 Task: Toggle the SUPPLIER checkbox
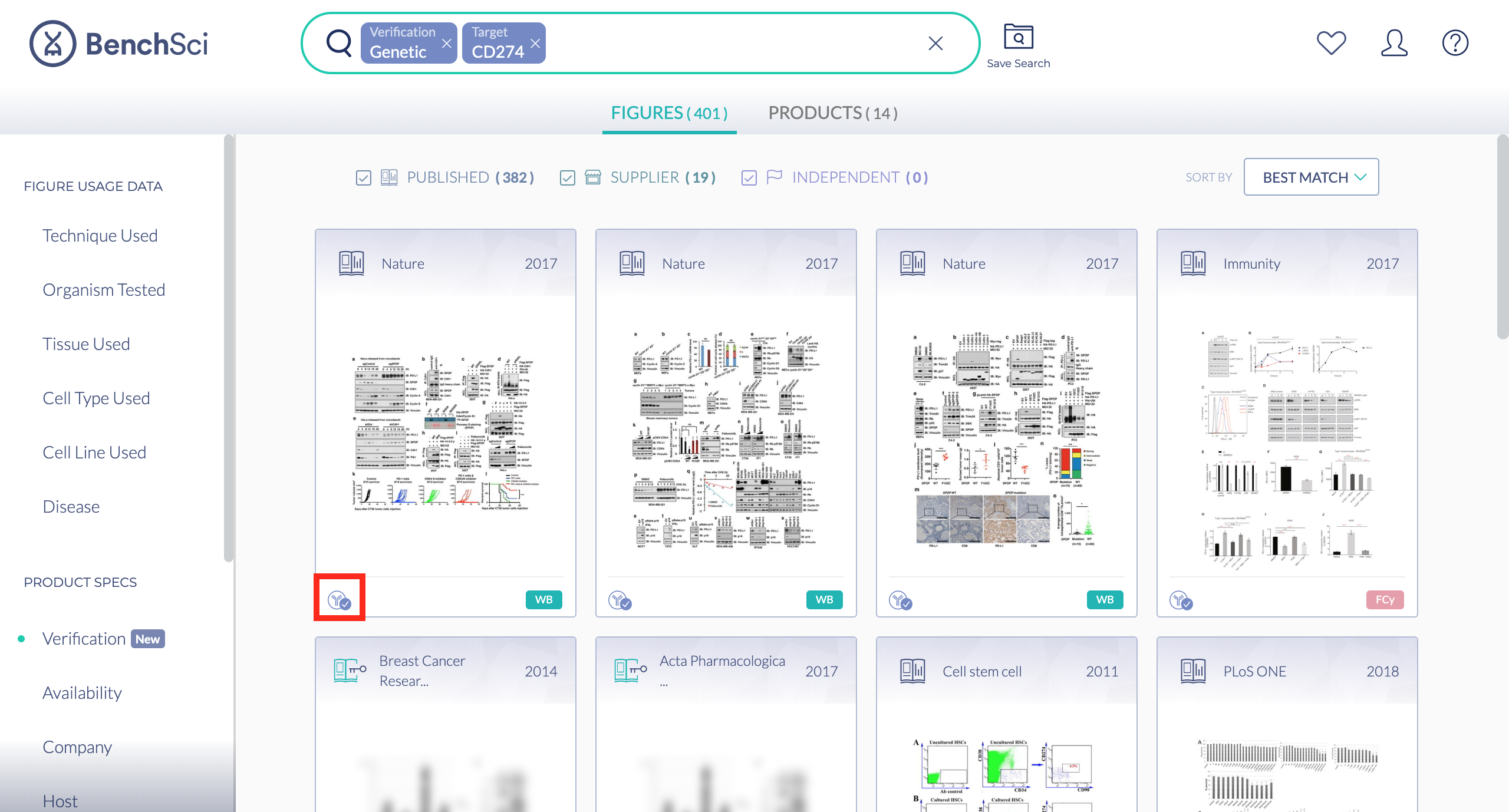point(567,177)
